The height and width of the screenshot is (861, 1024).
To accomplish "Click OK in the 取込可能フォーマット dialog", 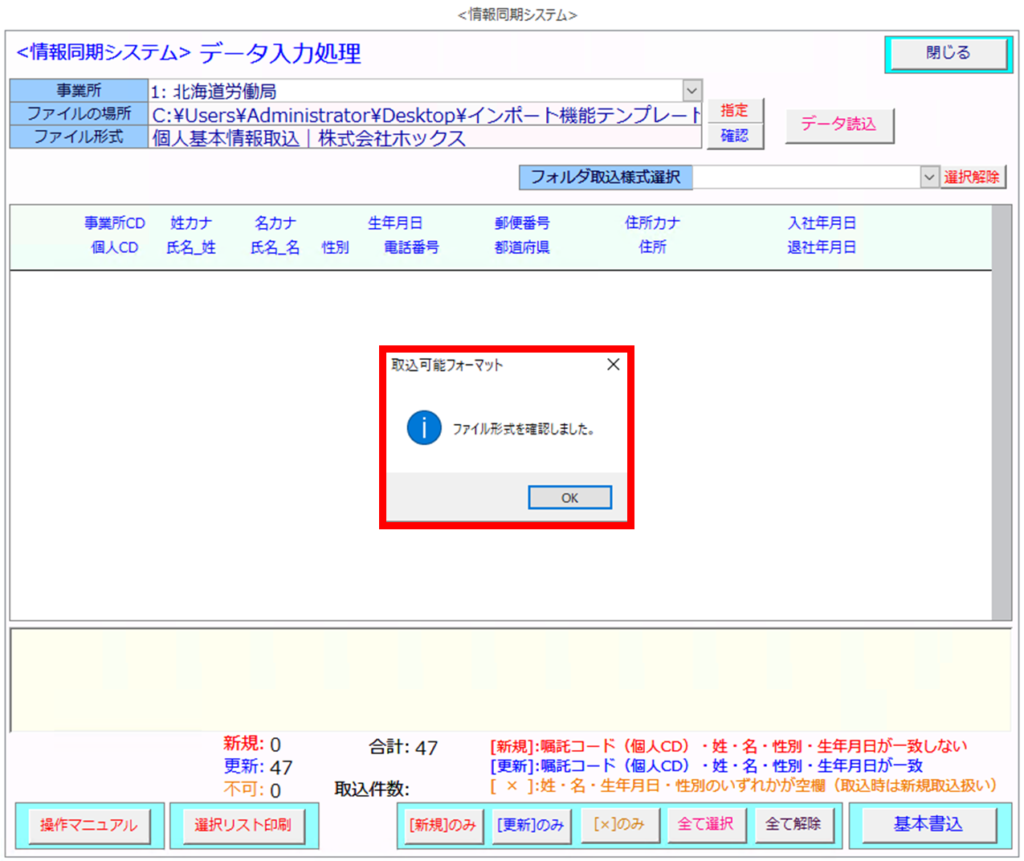I will (569, 498).
